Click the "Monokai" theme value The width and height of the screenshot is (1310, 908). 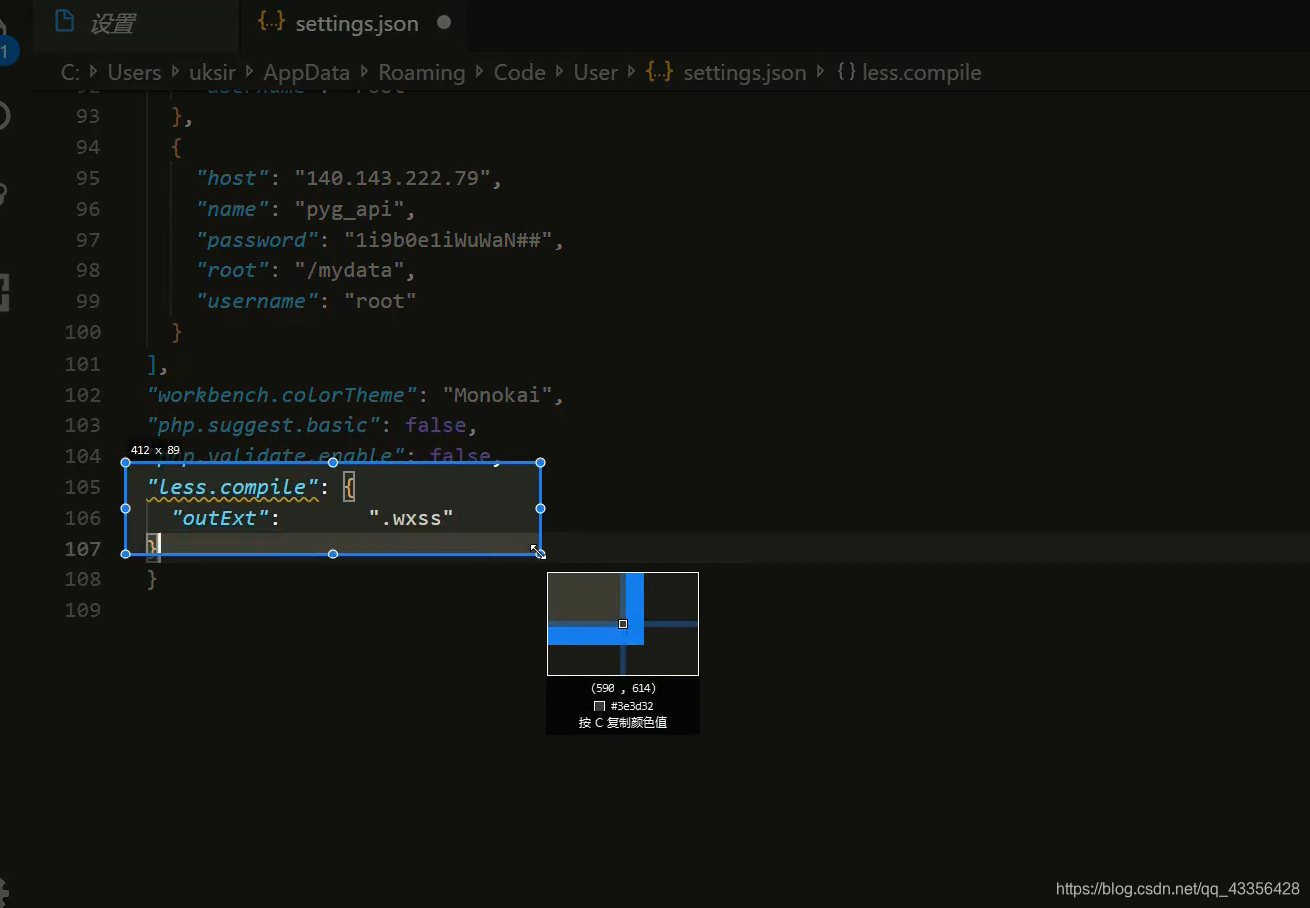pos(497,394)
